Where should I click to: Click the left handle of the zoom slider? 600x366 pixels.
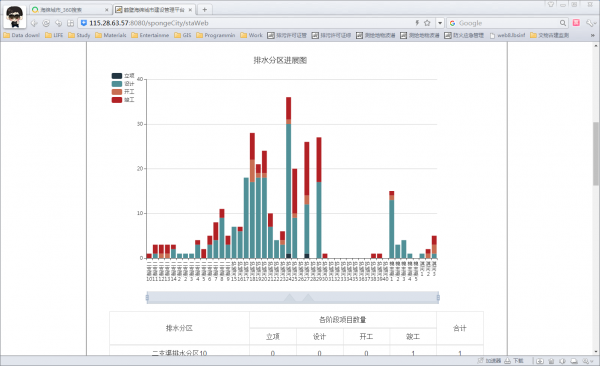147,297
